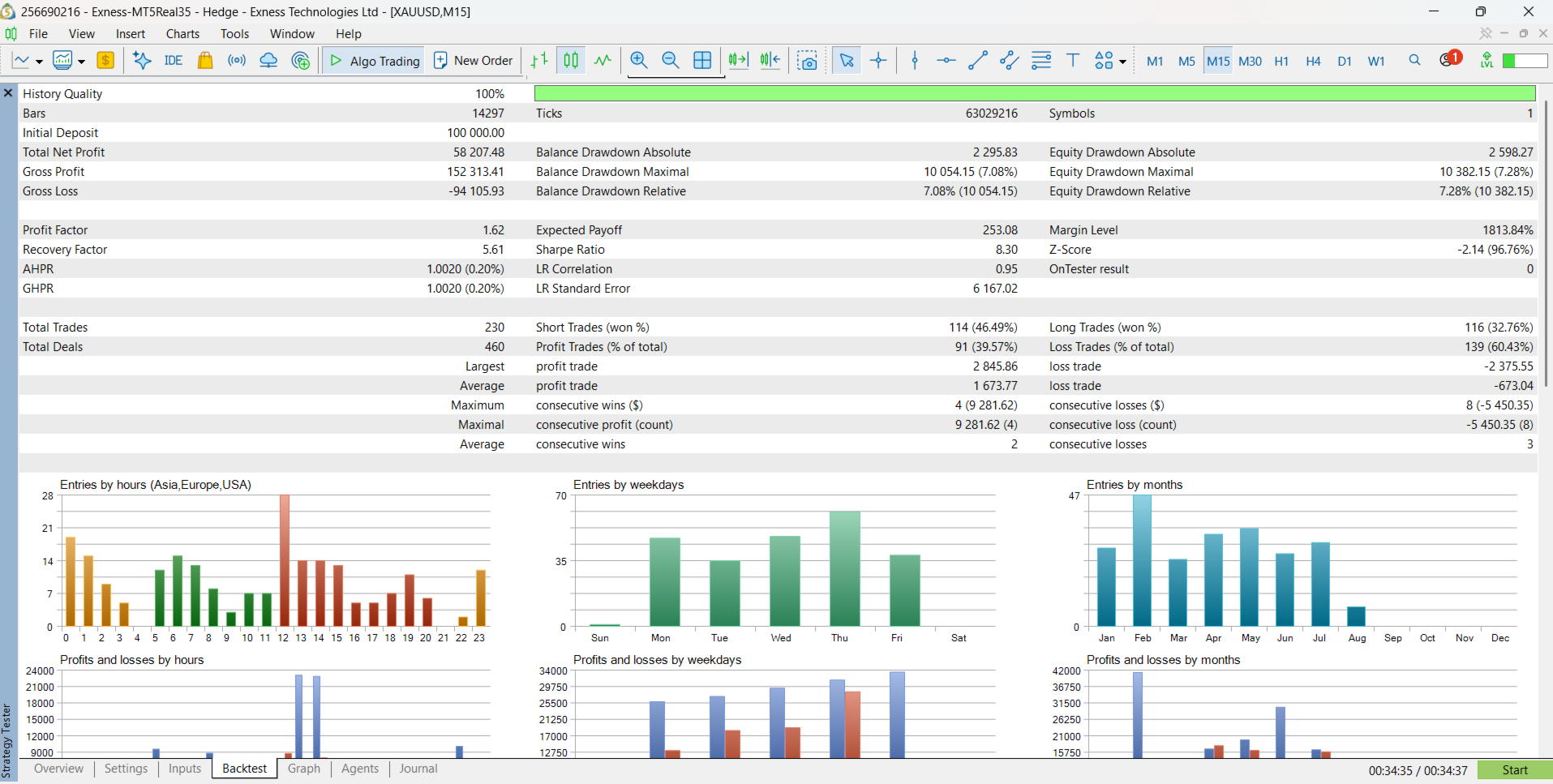
Task: Open the Market shopping bag icon
Action: tap(205, 61)
